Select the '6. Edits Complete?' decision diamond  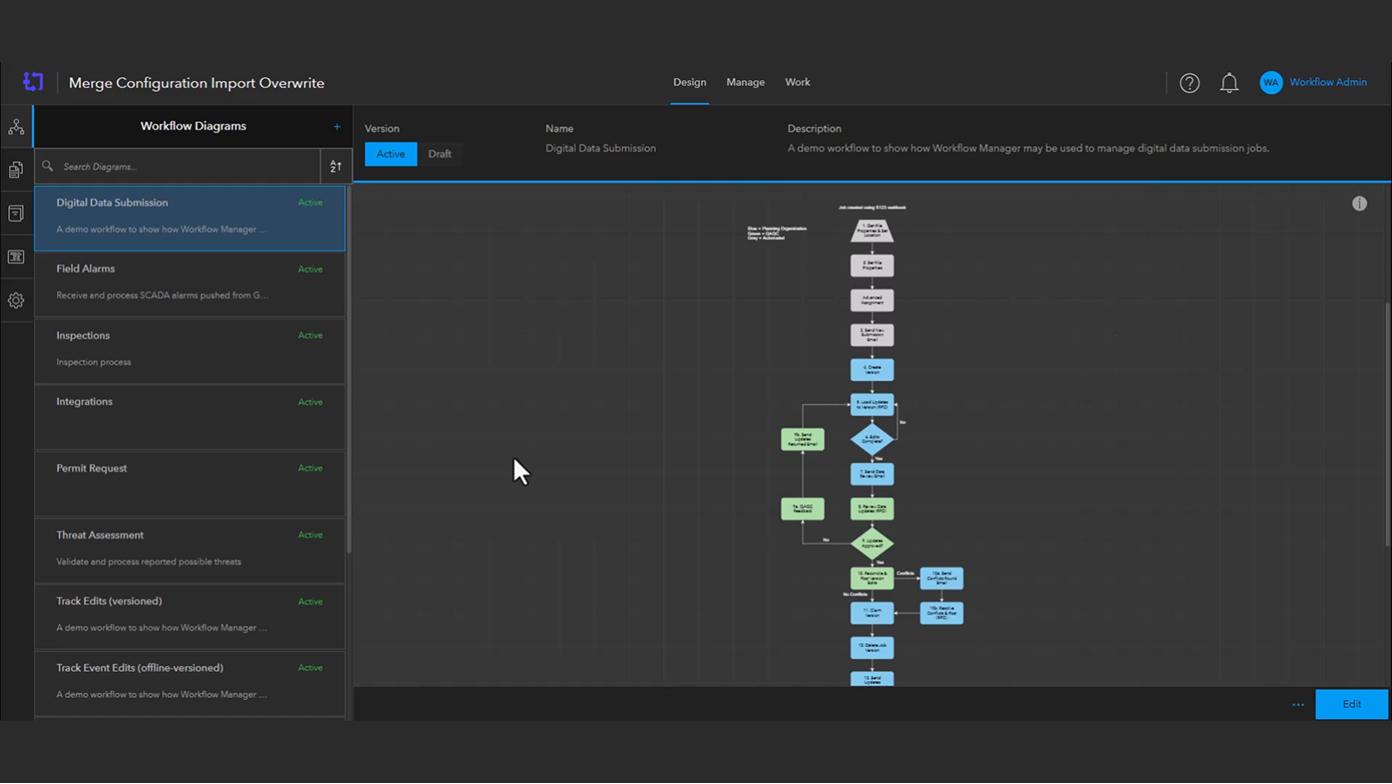872,439
